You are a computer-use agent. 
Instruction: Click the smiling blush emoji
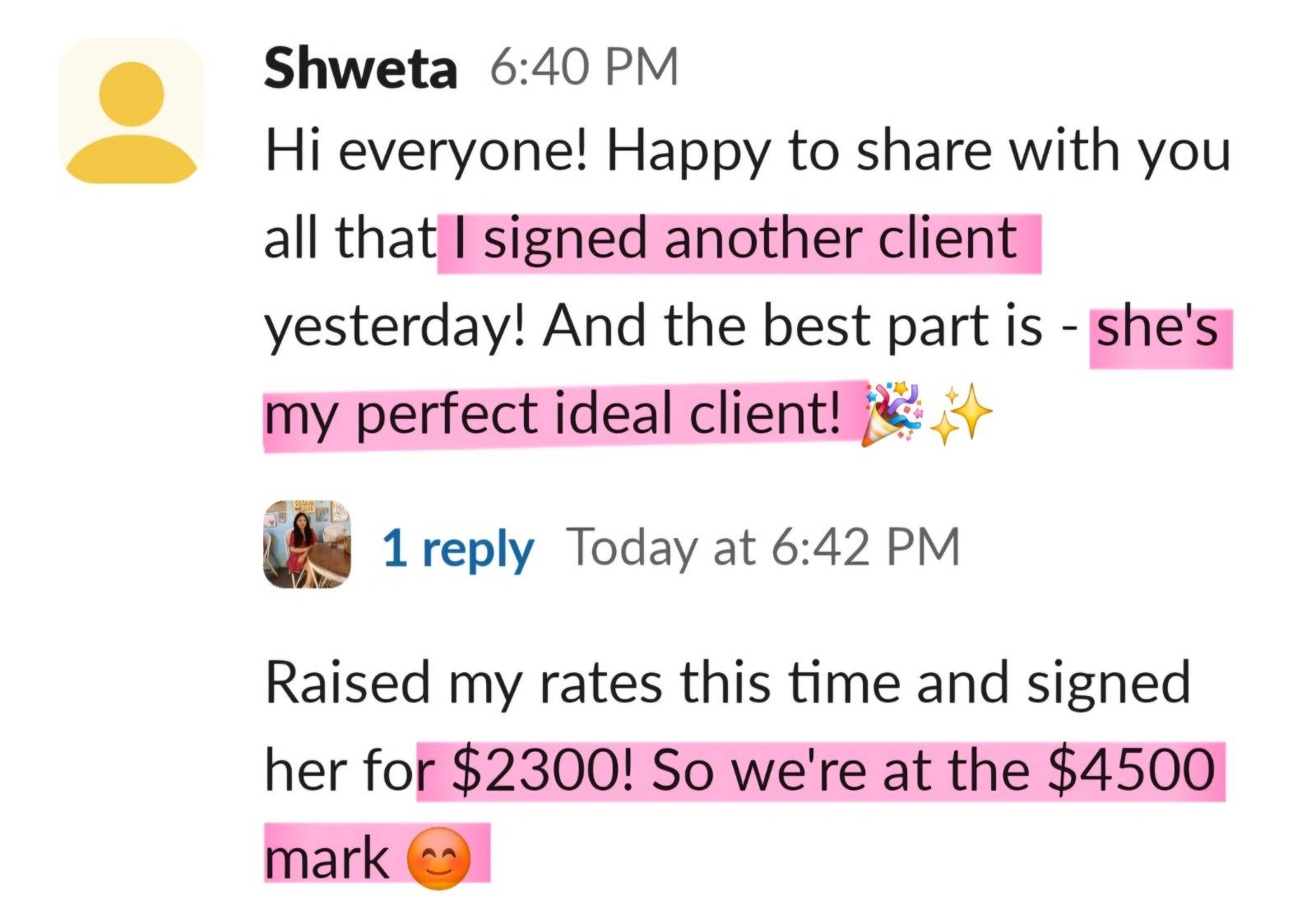point(439,859)
